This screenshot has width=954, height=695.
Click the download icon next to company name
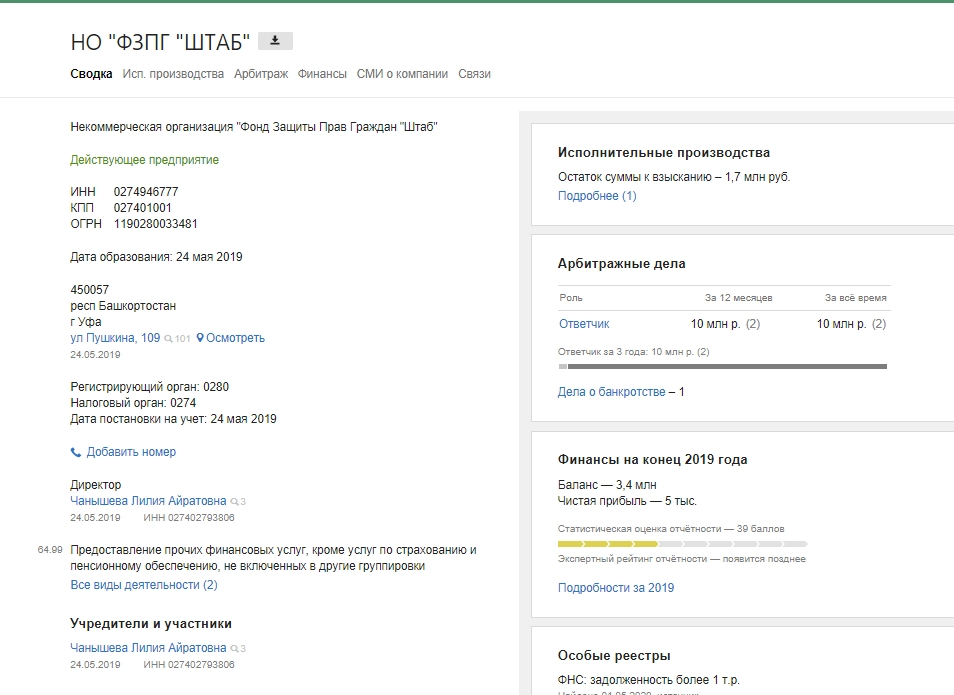tap(275, 41)
